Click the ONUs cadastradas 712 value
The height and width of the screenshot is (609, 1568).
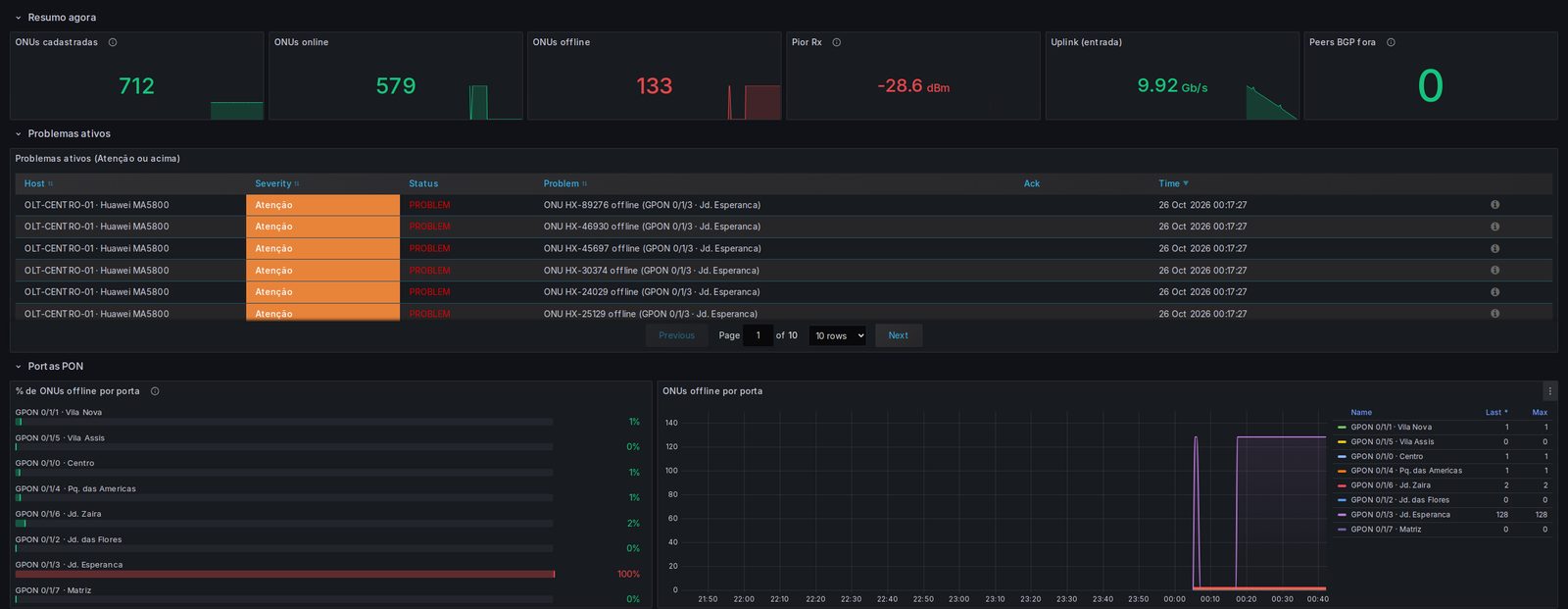(x=137, y=86)
